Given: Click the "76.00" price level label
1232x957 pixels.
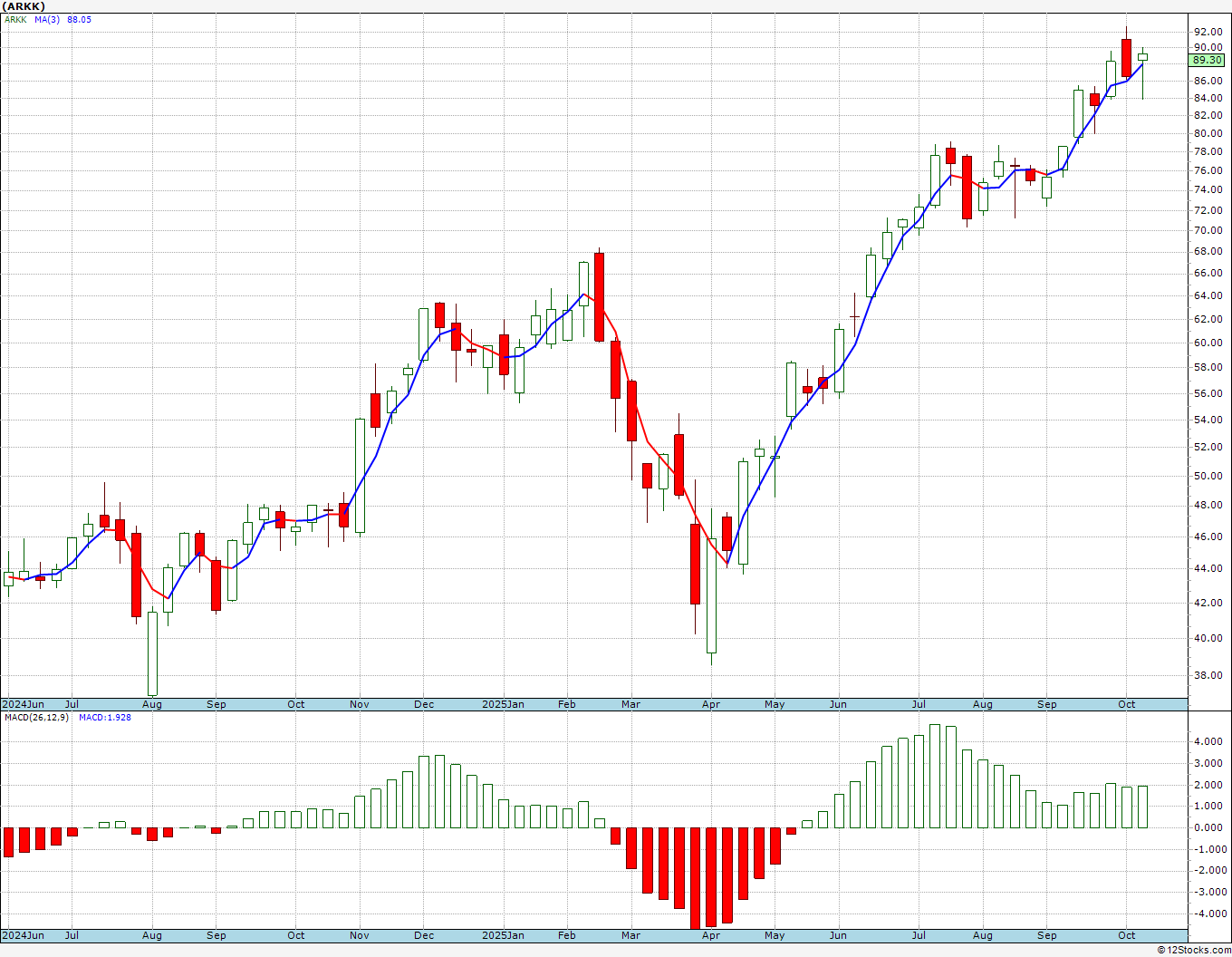Looking at the screenshot, I should click(1208, 170).
